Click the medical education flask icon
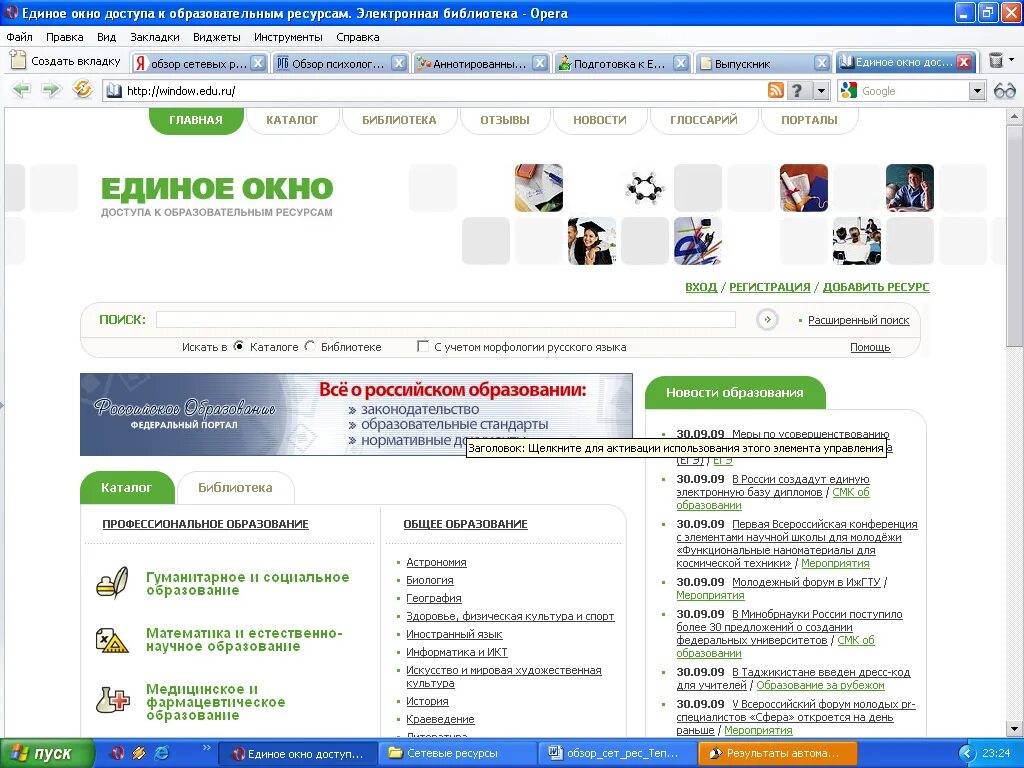The height and width of the screenshot is (768, 1024). coord(112,699)
